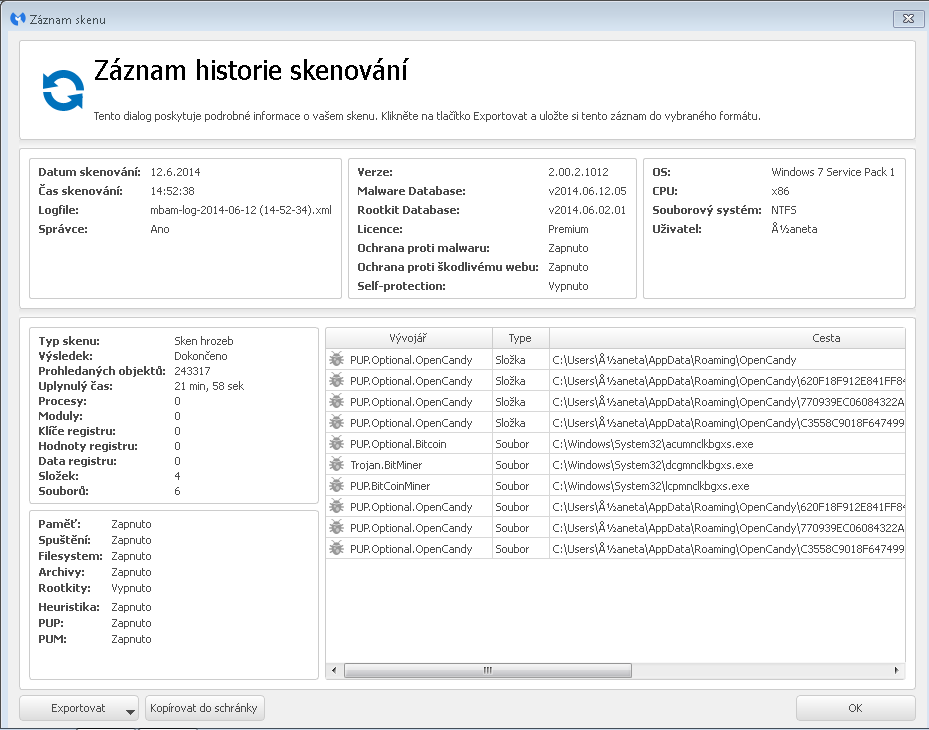Click scan type value Sken hrozeb
The height and width of the screenshot is (730, 929).
[x=204, y=341]
